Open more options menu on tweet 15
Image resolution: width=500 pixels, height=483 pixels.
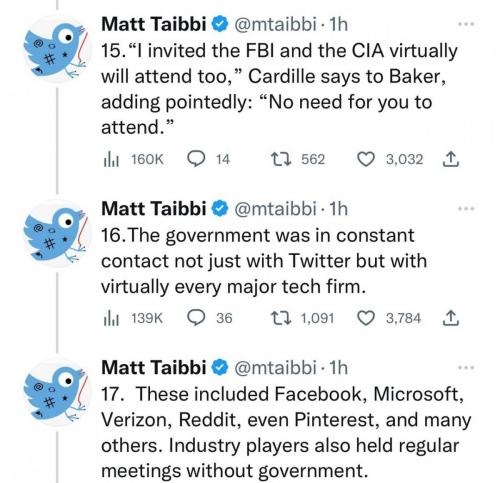tap(466, 24)
